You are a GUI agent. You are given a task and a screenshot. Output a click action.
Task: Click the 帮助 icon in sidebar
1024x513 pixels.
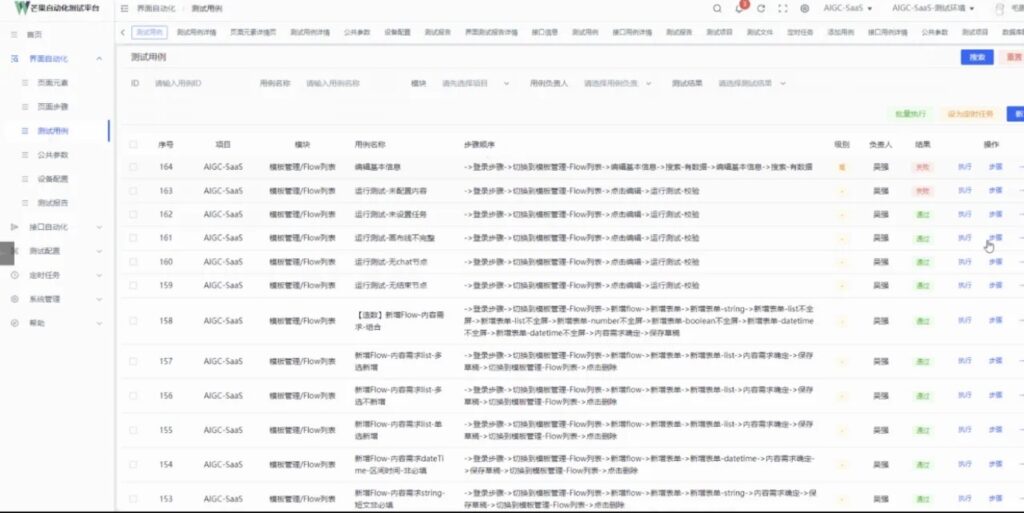(x=14, y=323)
